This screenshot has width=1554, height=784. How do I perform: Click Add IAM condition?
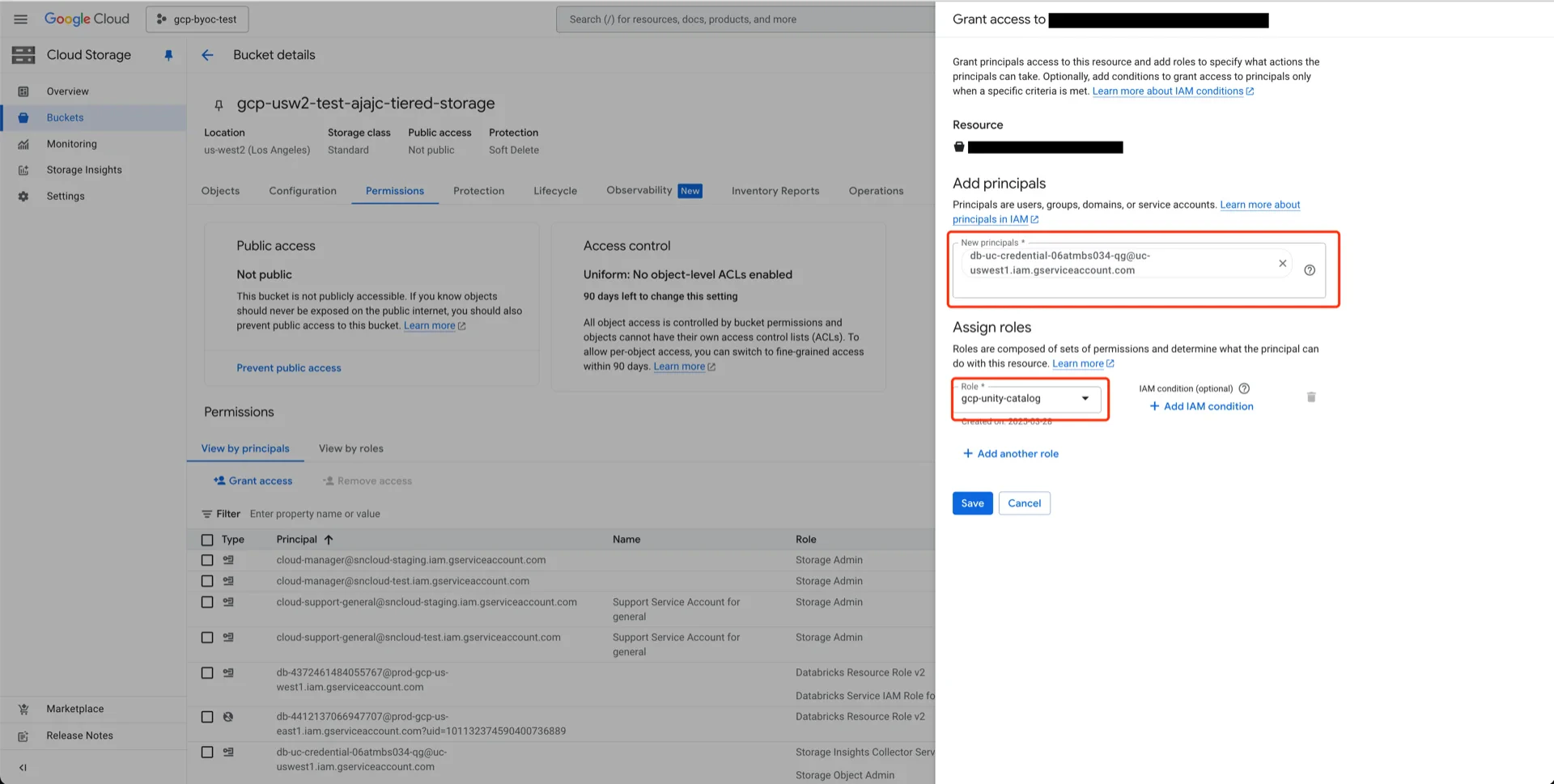(x=1201, y=406)
